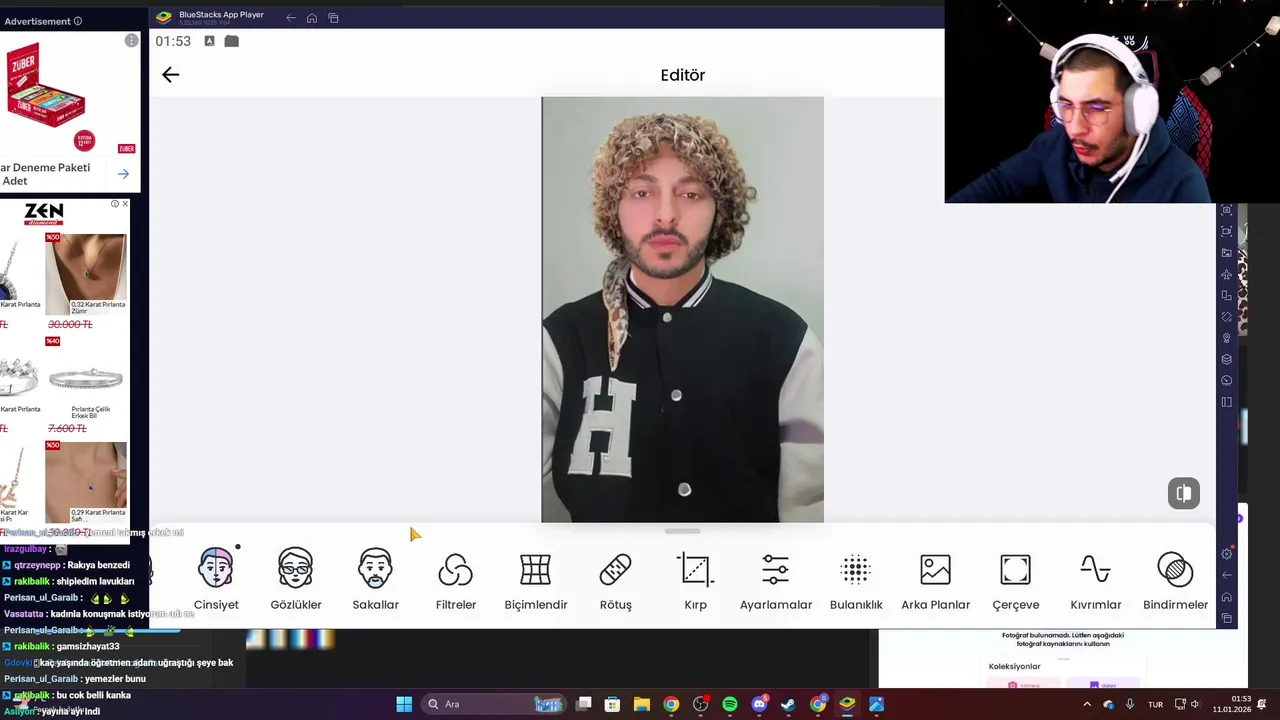
Task: Open the Windows Start menu
Action: [x=404, y=704]
